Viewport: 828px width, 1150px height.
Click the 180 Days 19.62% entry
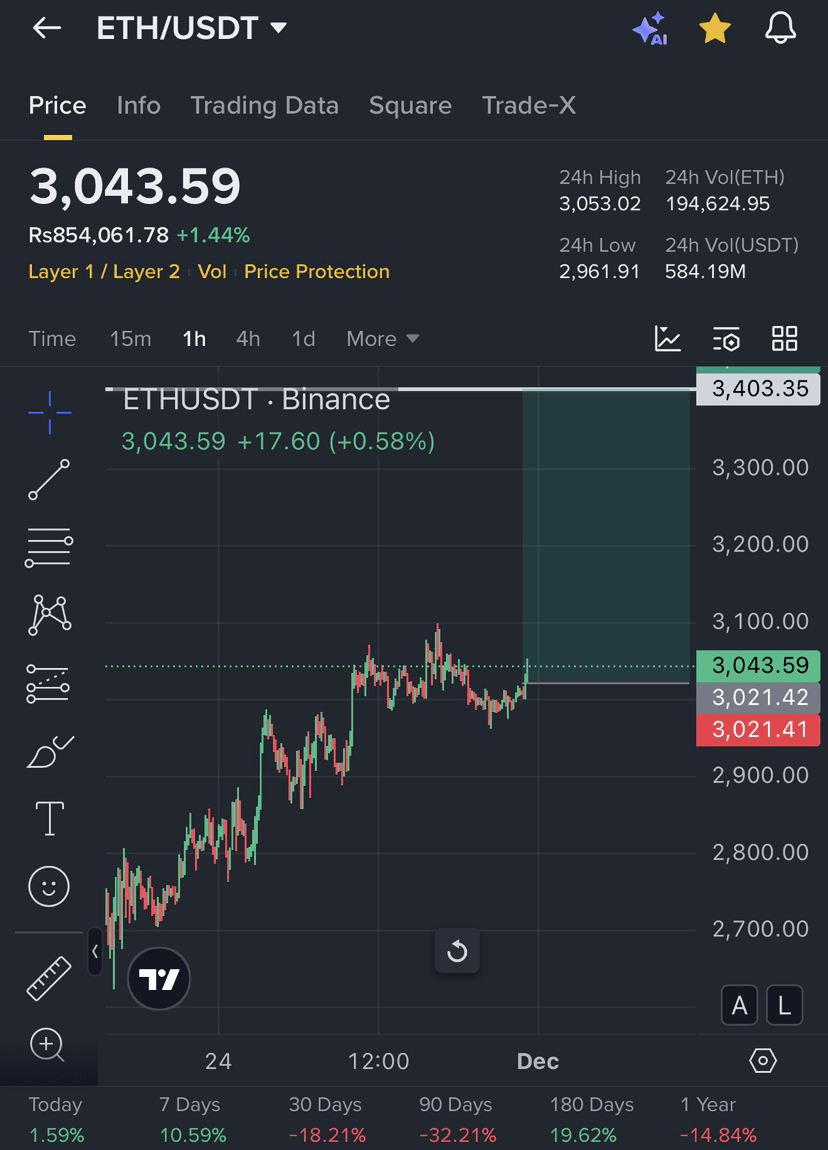(591, 1120)
